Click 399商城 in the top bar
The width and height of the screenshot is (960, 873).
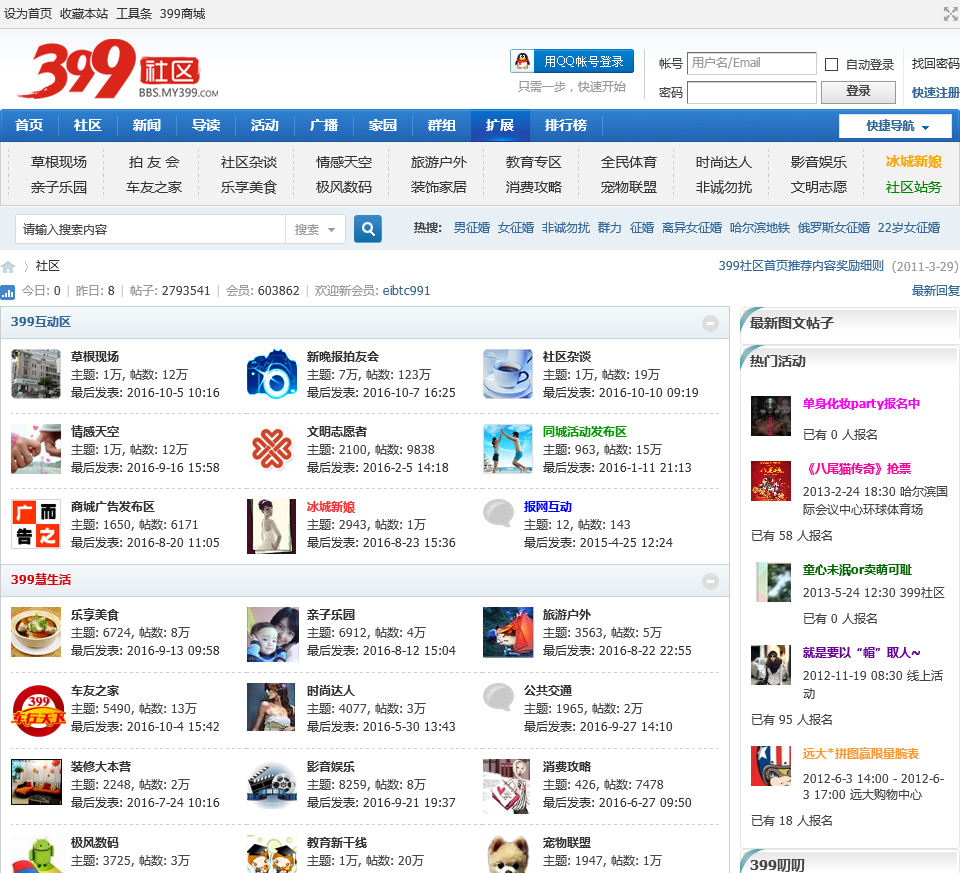pyautogui.click(x=182, y=13)
